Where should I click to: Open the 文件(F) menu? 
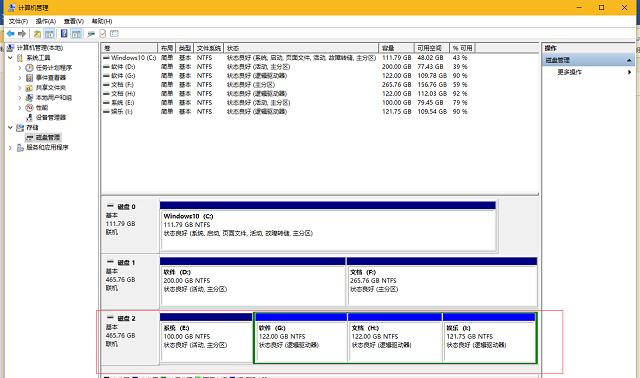click(18, 21)
